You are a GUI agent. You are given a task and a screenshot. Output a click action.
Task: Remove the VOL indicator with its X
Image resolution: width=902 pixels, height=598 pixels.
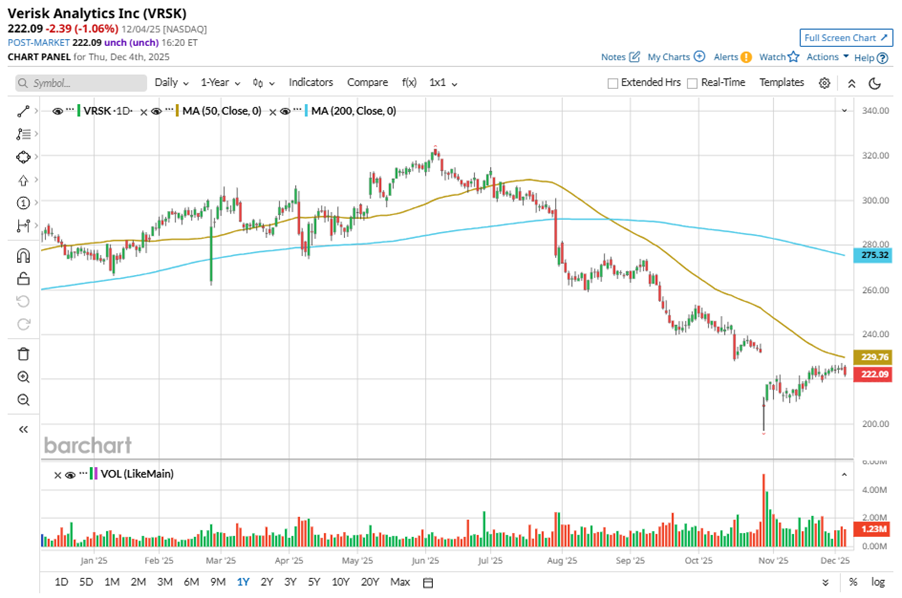tap(58, 475)
